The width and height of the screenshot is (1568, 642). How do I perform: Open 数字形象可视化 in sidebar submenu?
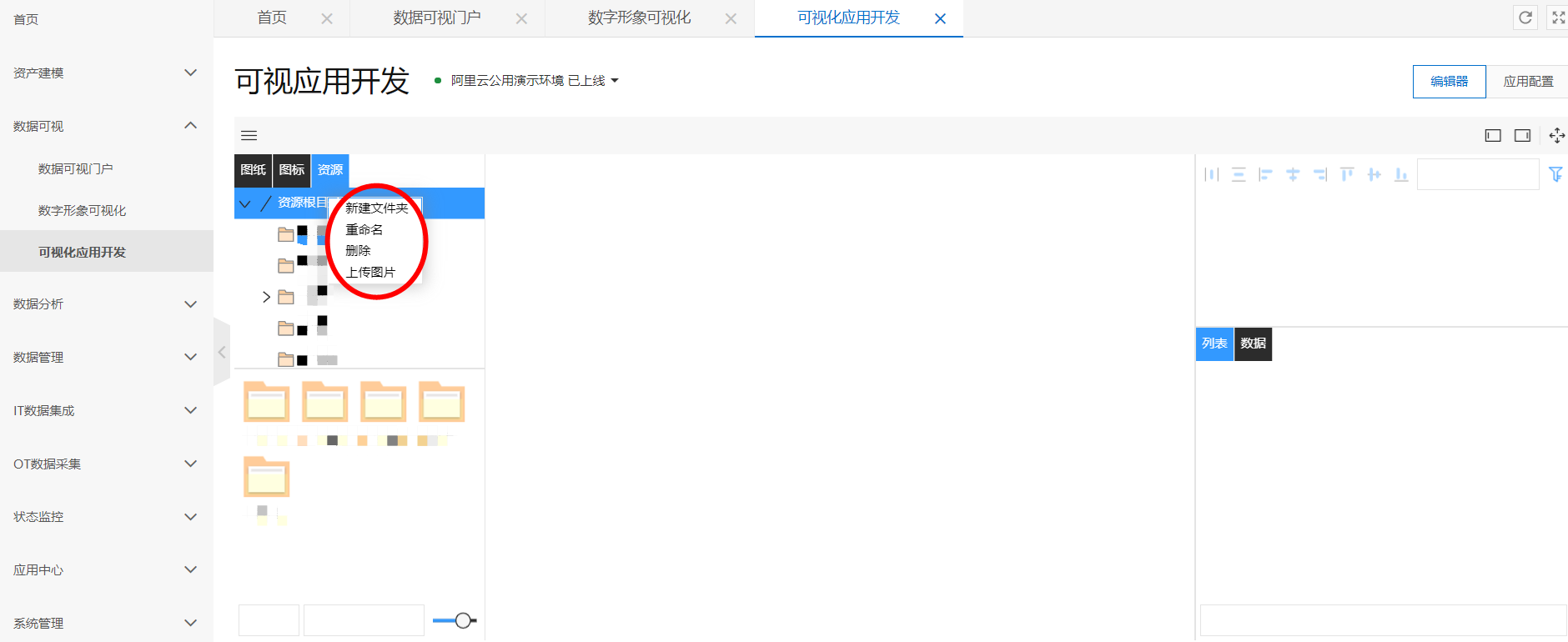(x=82, y=210)
